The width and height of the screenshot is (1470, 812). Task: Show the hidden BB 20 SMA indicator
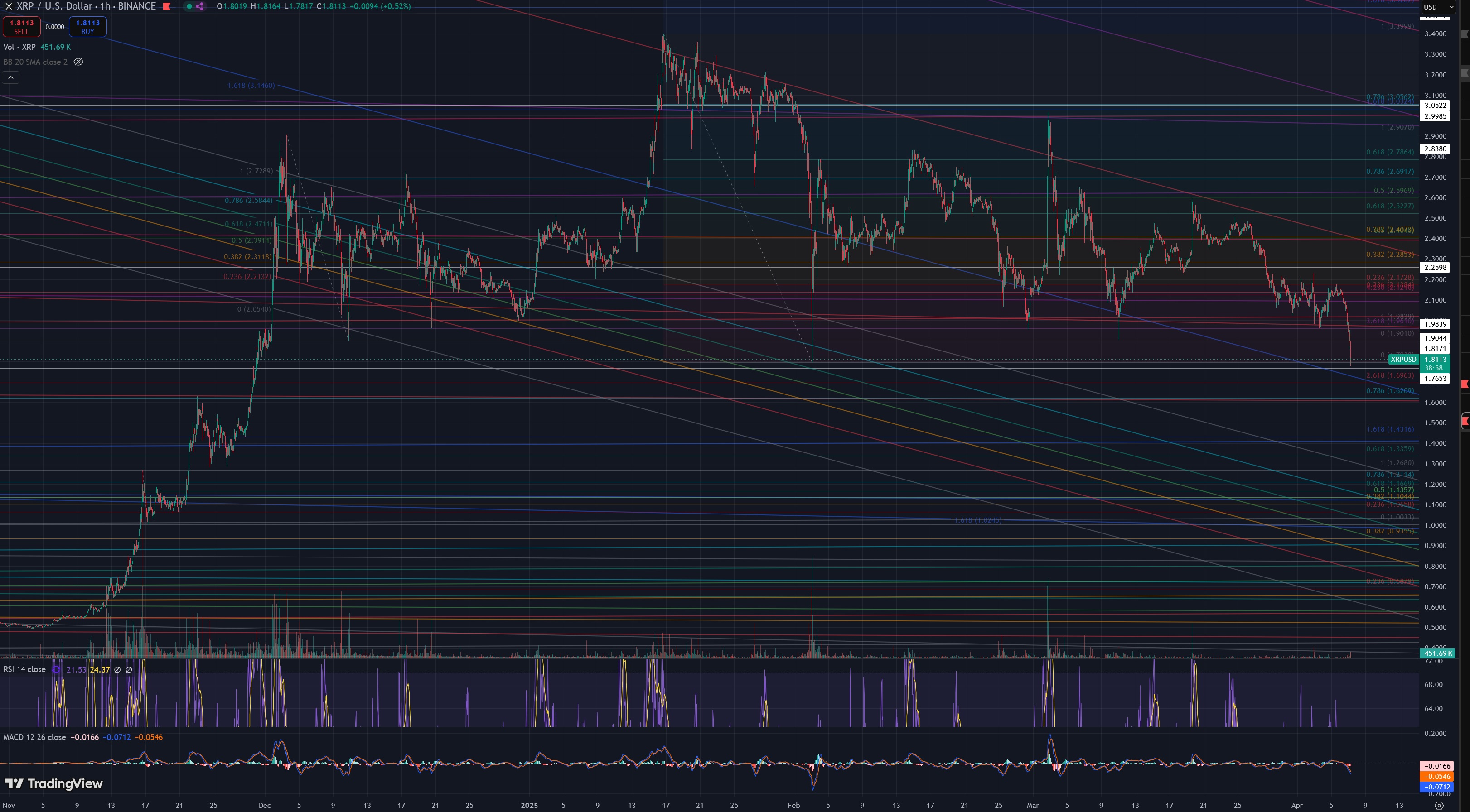click(79, 62)
